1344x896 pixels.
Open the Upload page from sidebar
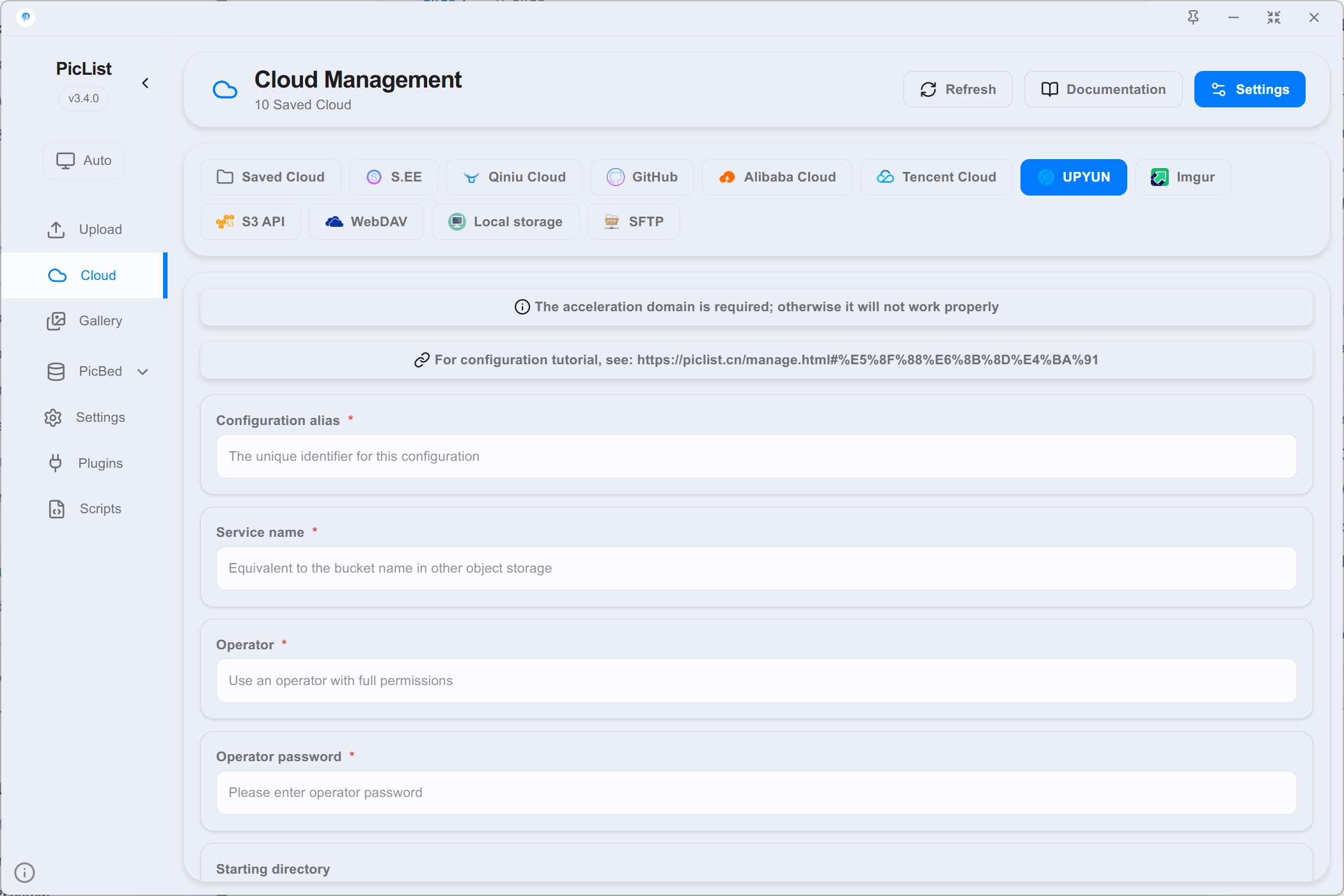[84, 229]
